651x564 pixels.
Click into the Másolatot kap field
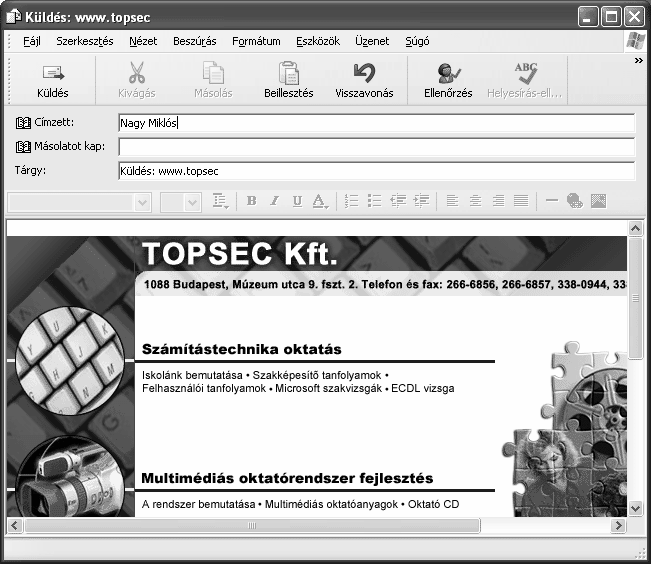pos(377,147)
